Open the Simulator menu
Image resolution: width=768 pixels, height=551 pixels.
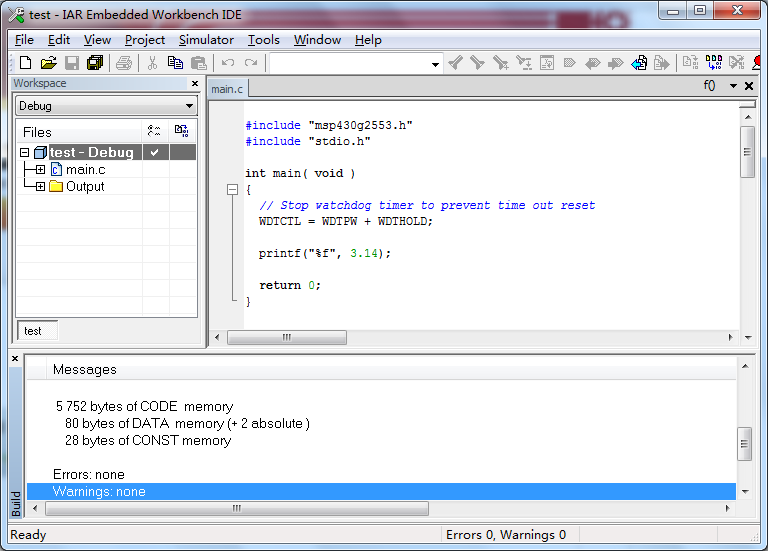[206, 40]
